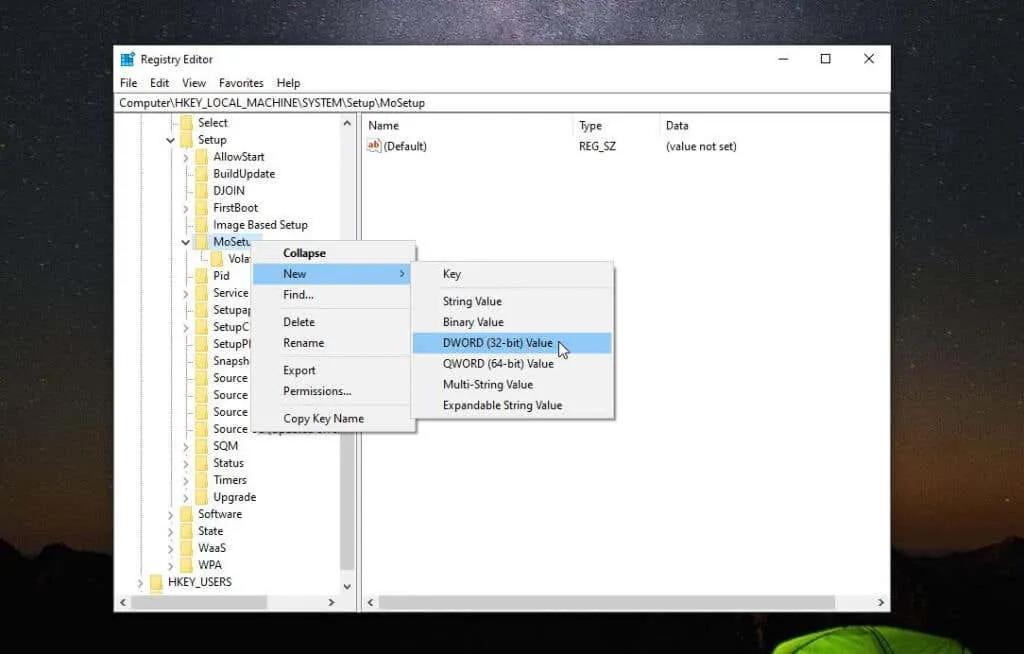1024x654 pixels.
Task: Select the WaaS folder icon
Action: point(186,548)
